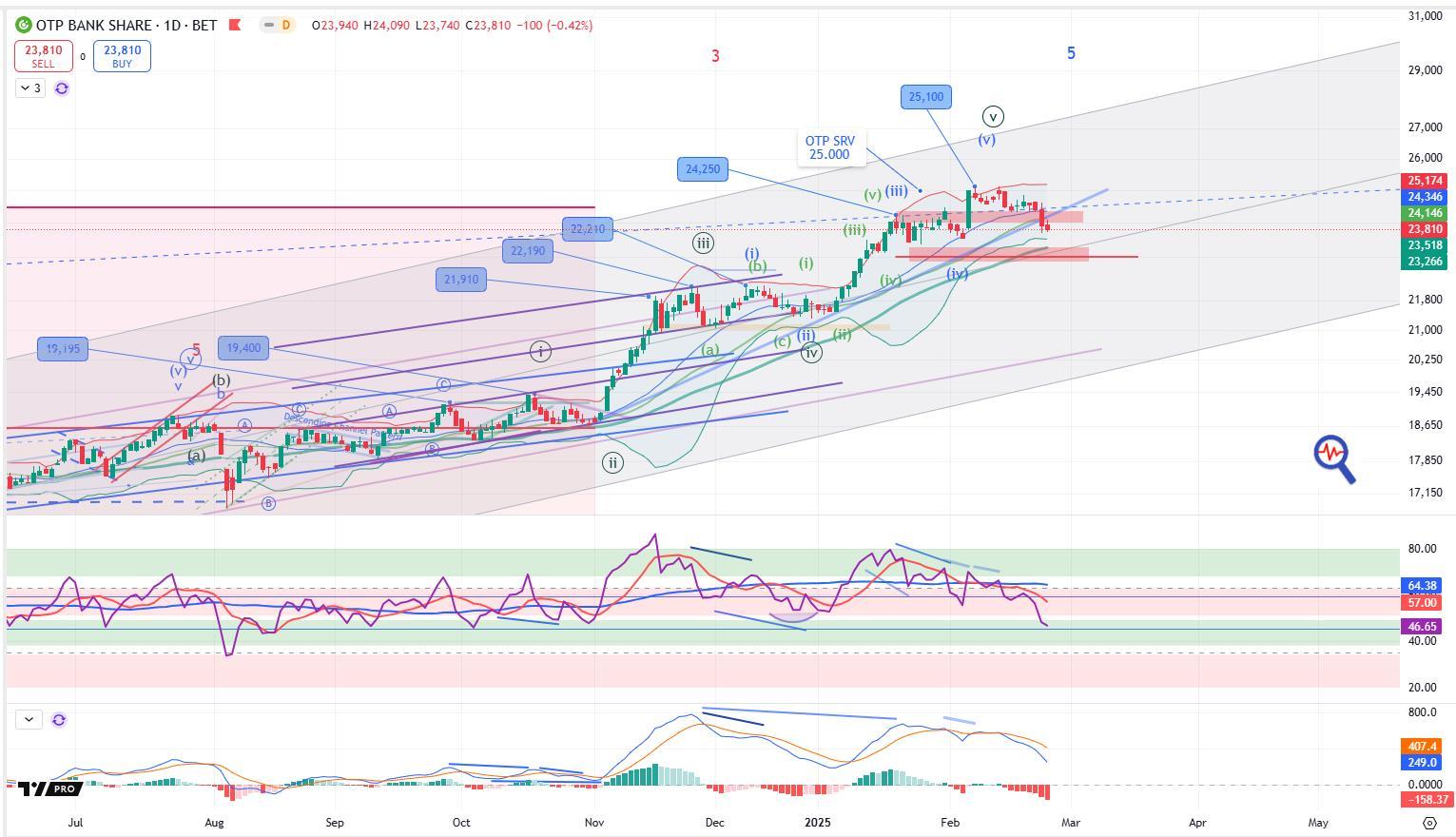This screenshot has width=1456, height=837.
Task: Click the -100 (-0.42%) change value
Action: coord(554,26)
